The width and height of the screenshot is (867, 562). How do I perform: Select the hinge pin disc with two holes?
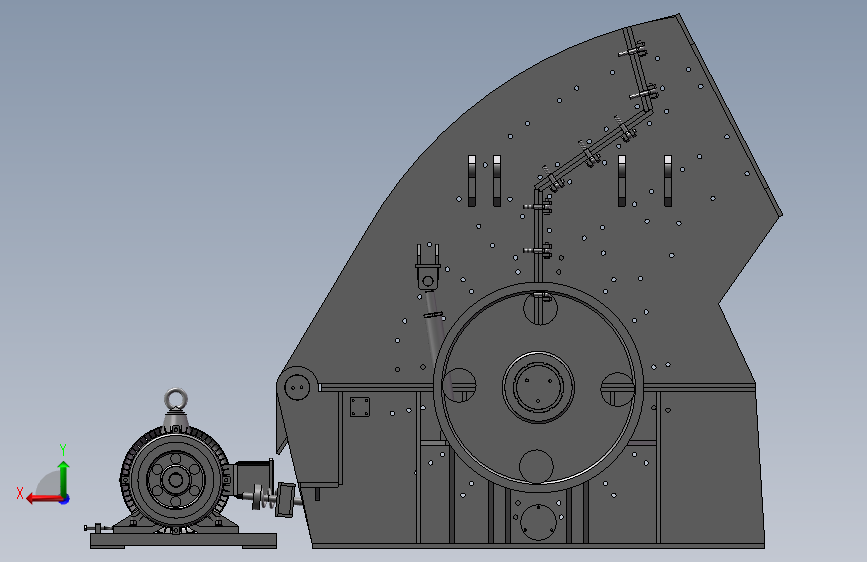click(297, 386)
